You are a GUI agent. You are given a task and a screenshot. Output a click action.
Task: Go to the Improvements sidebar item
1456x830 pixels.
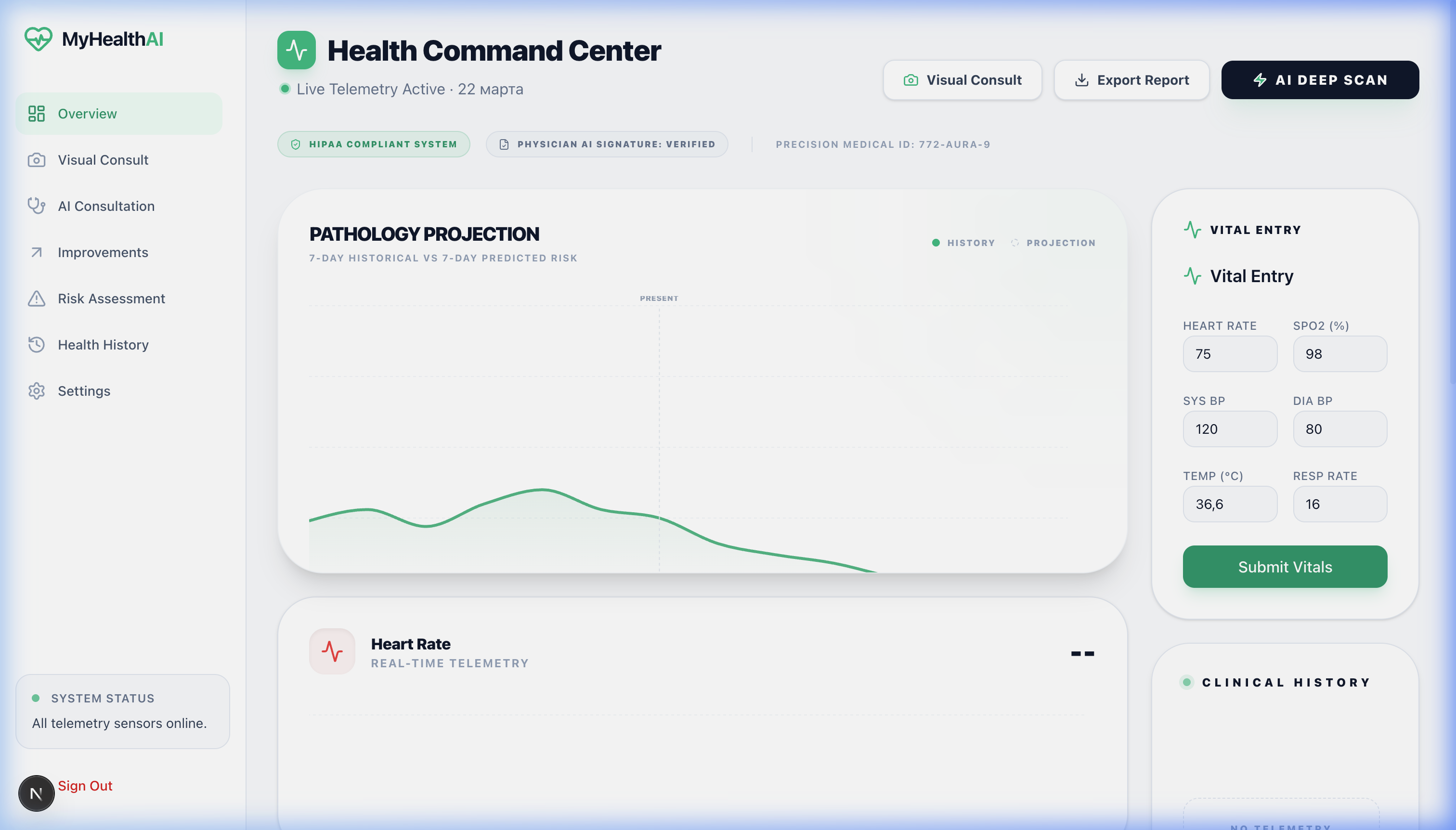pyautogui.click(x=103, y=252)
